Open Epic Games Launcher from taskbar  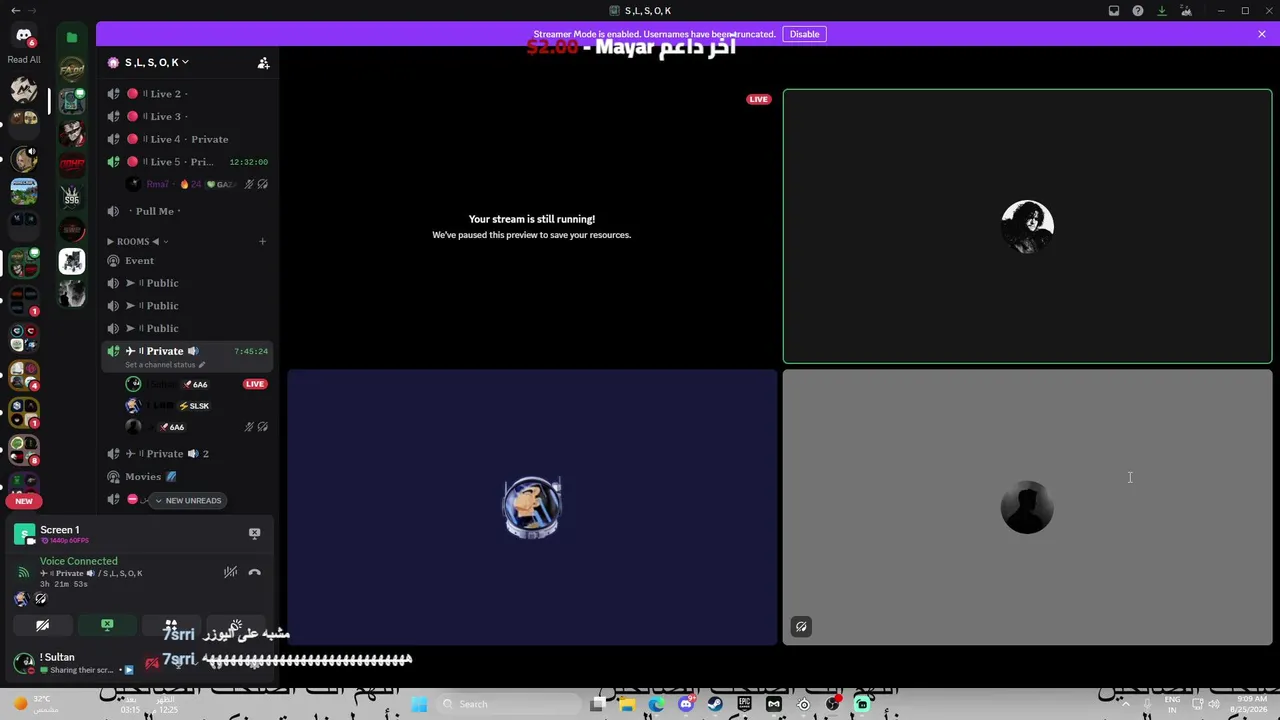click(x=745, y=704)
